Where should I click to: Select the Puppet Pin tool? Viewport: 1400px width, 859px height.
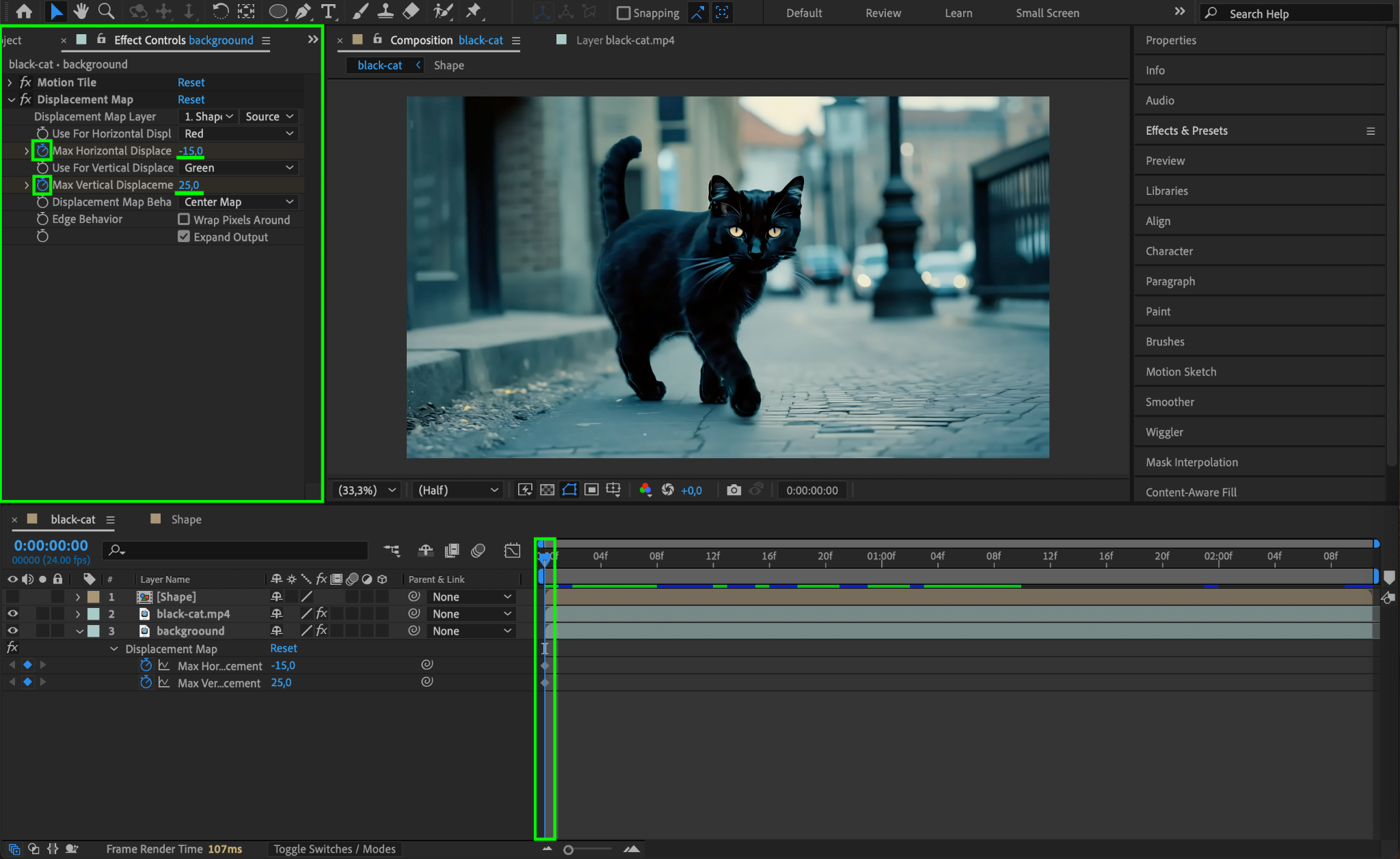(x=473, y=12)
